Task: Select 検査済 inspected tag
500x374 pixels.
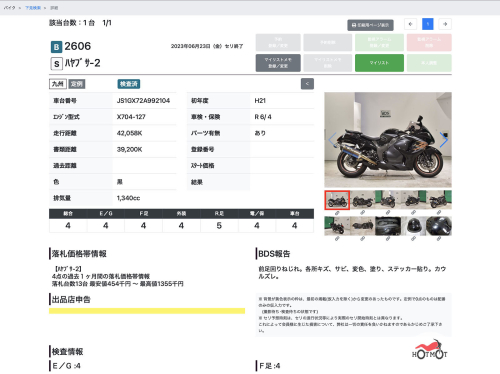Action: tap(129, 84)
